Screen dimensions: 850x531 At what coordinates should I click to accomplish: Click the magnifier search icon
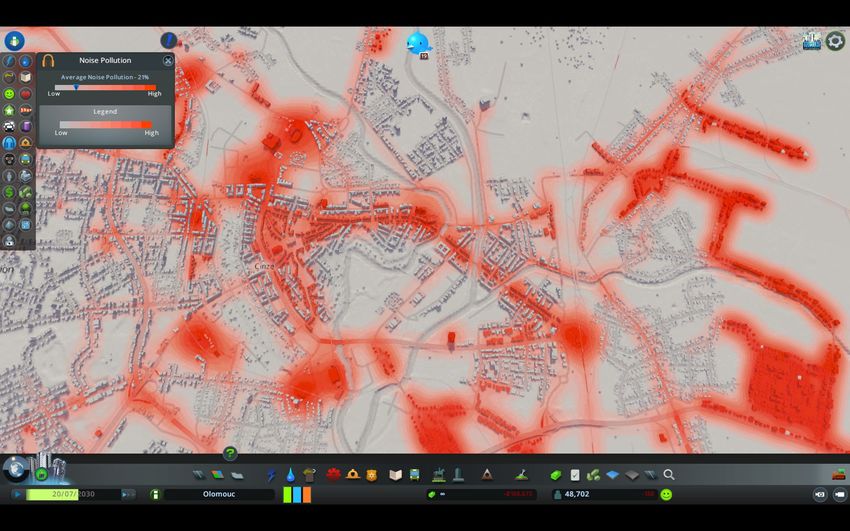tap(669, 475)
